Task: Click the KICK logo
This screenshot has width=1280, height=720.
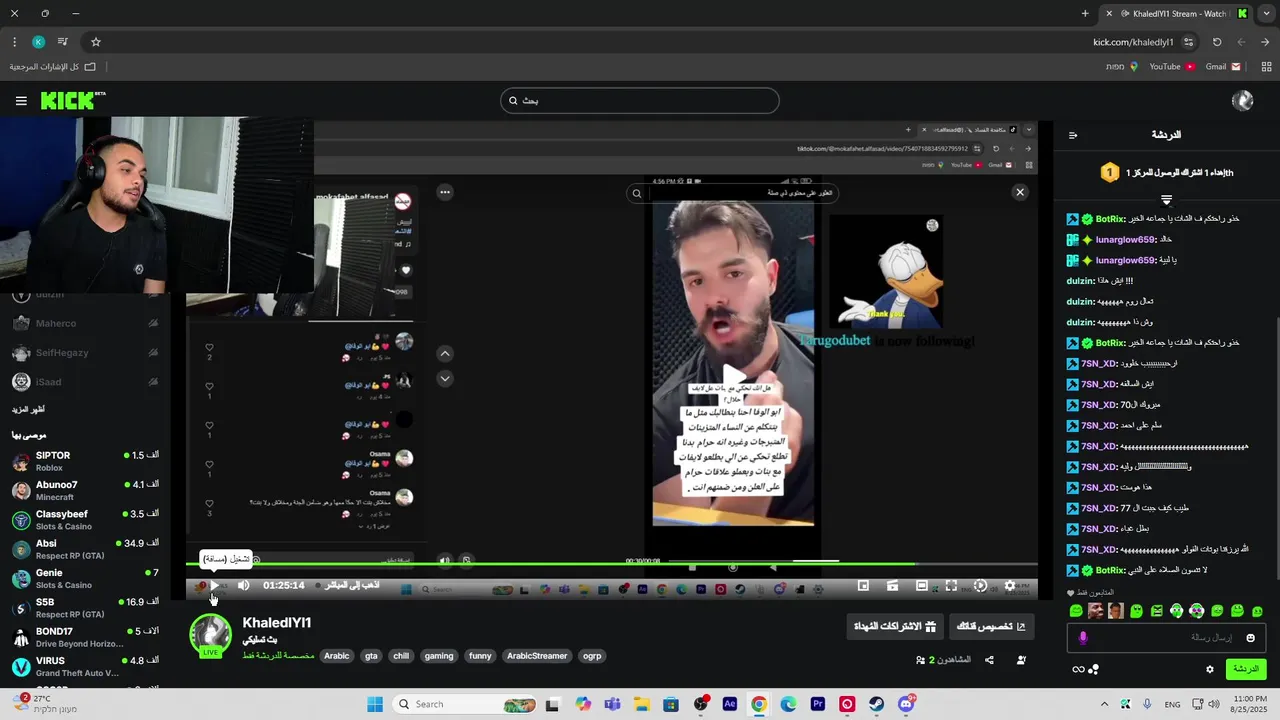Action: pos(72,100)
